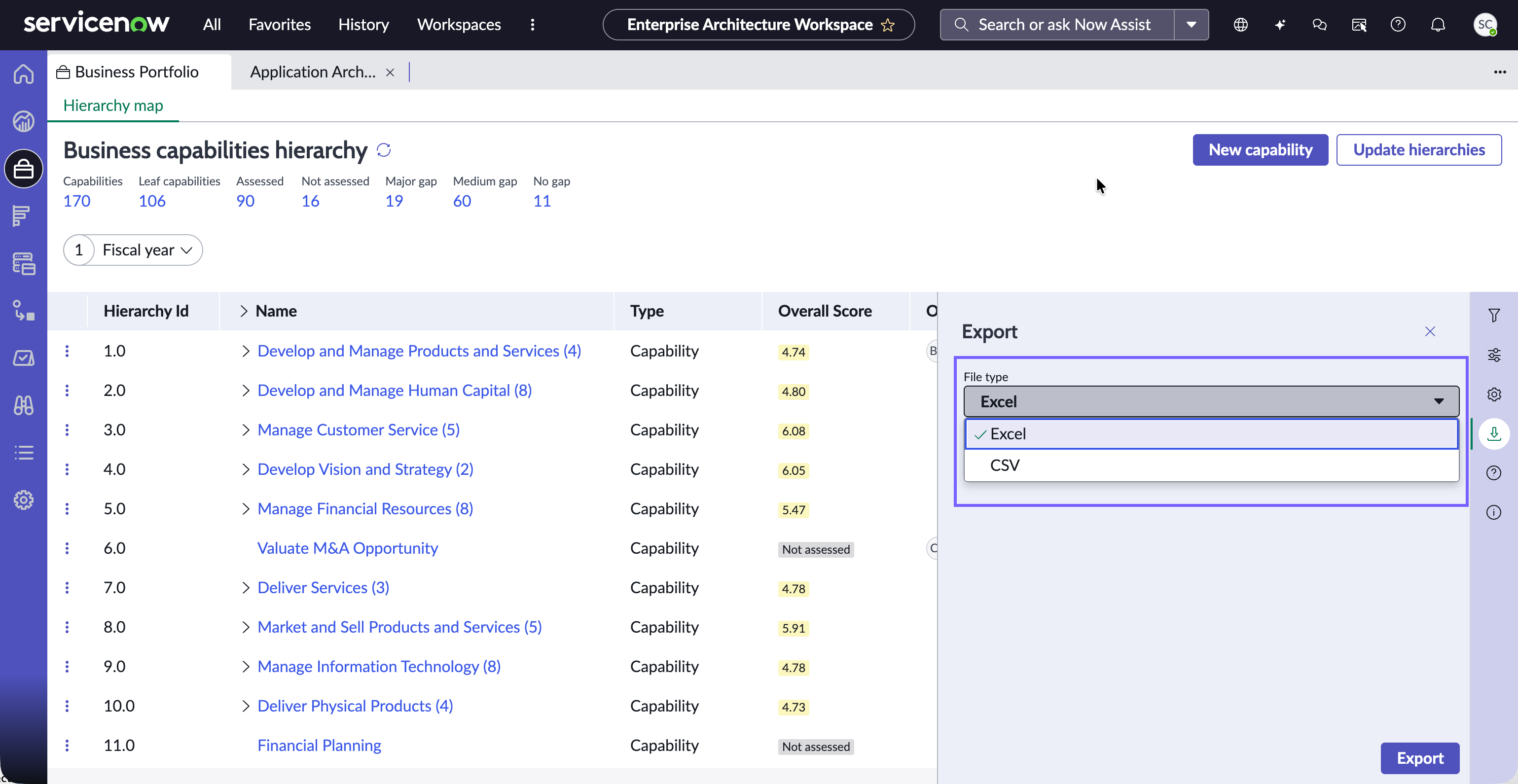Viewport: 1518px width, 784px height.
Task: Open the info icon in right panel
Action: click(1494, 512)
